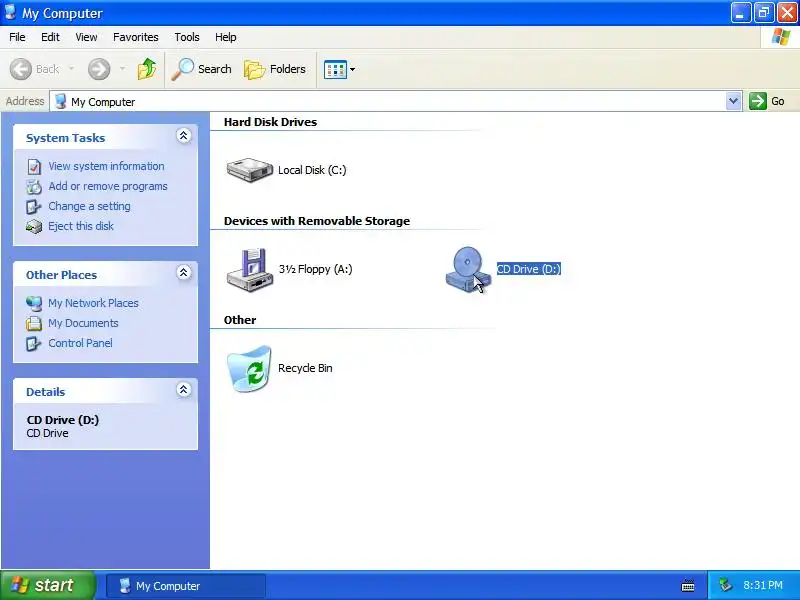Select the 3½ Floppy (A:) drive icon
The width and height of the screenshot is (800, 600).
click(x=249, y=270)
